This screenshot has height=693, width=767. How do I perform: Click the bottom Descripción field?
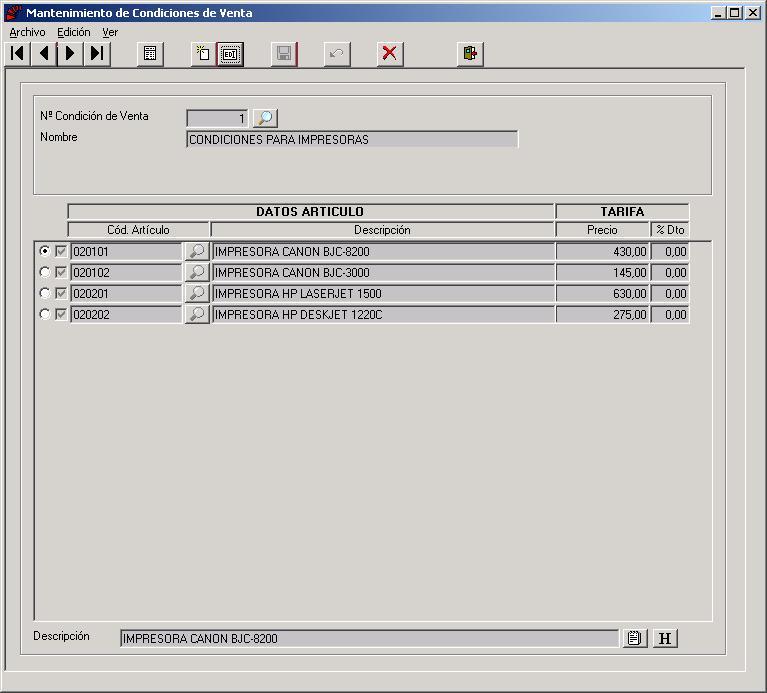369,639
